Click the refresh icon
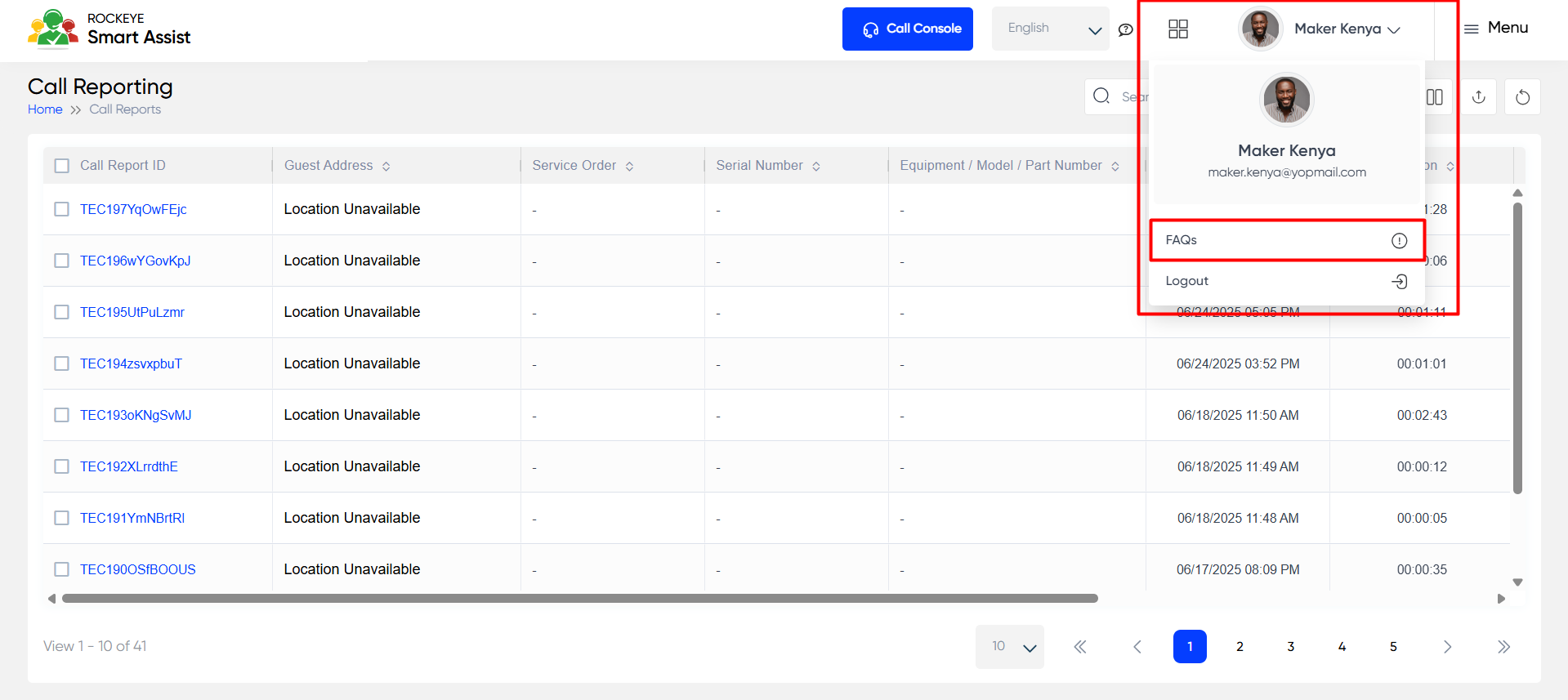Image resolution: width=1568 pixels, height=700 pixels. [1522, 97]
